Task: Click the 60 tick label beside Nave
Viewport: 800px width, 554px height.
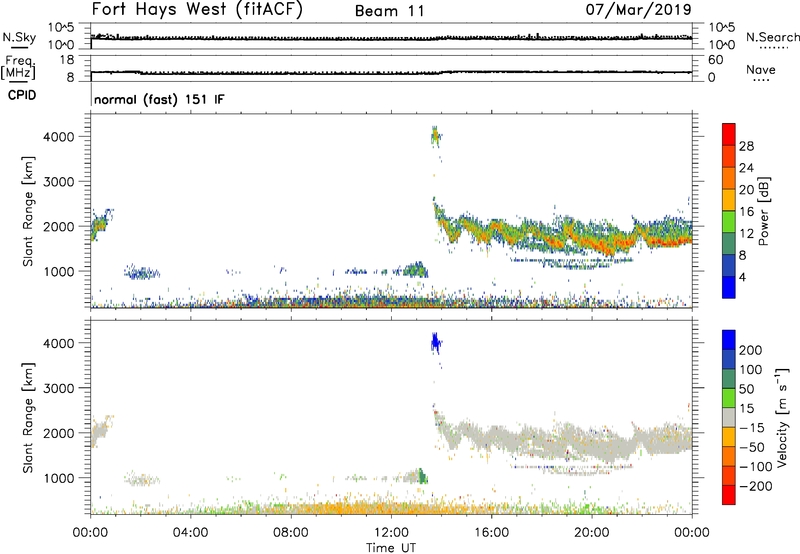Action: 715,60
